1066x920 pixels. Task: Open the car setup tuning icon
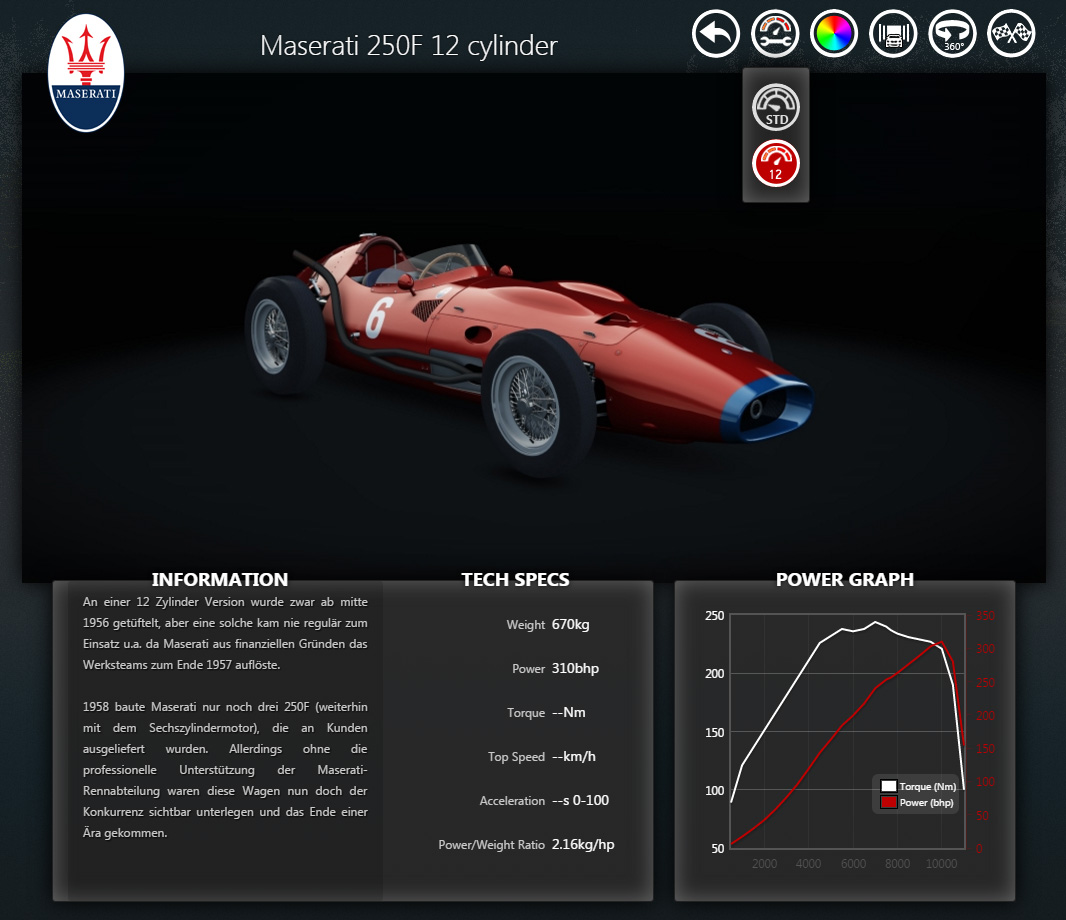tap(775, 33)
